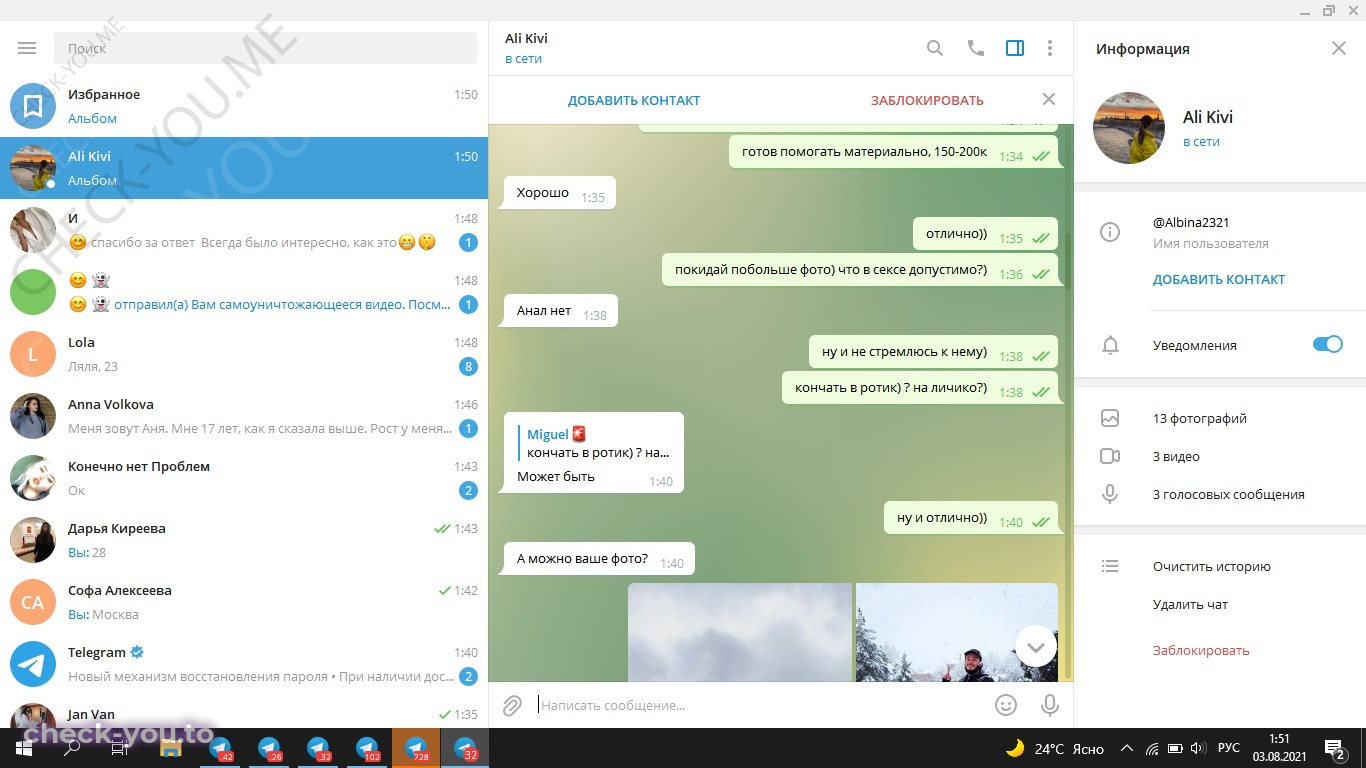The image size is (1366, 768).
Task: Open the chat named И
Action: point(244,230)
